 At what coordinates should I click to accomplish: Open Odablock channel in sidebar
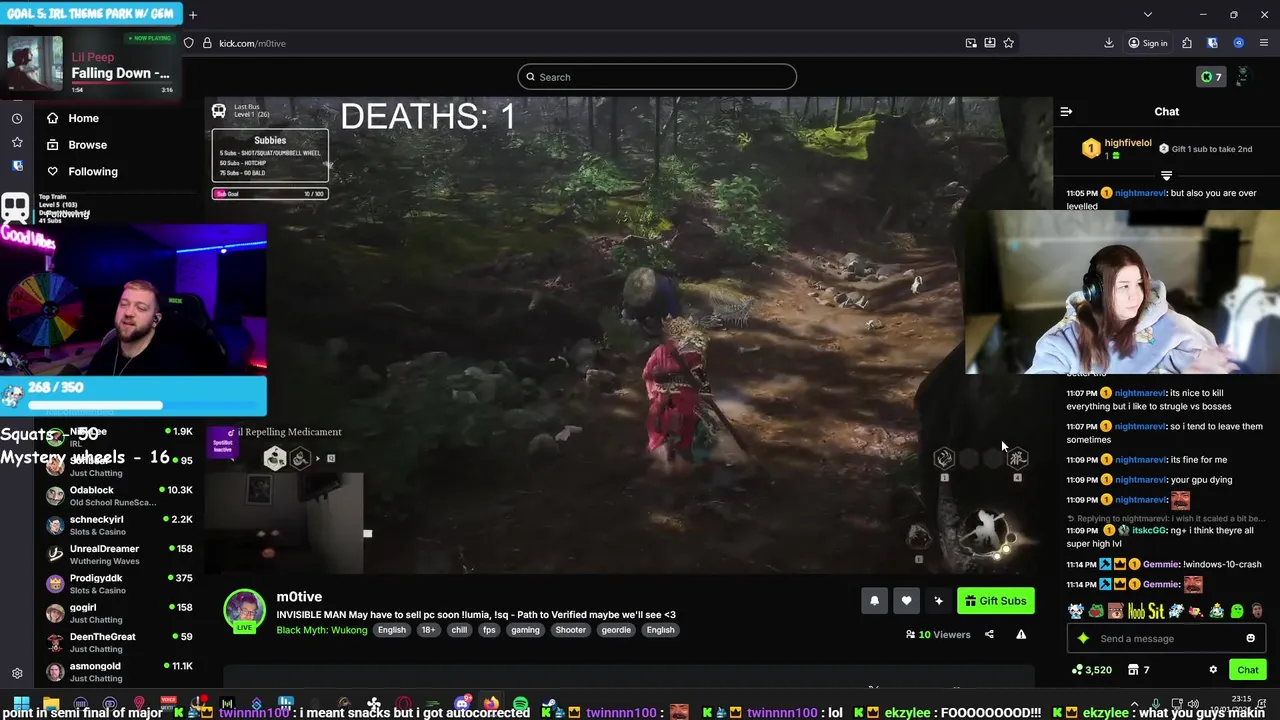tap(120, 496)
